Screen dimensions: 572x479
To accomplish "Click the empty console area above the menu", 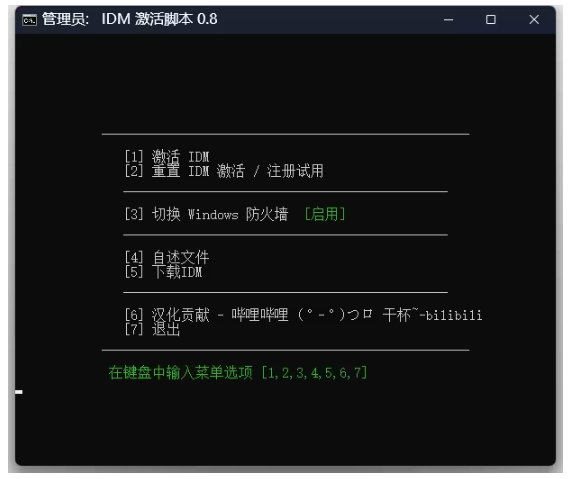I will coord(285,84).
